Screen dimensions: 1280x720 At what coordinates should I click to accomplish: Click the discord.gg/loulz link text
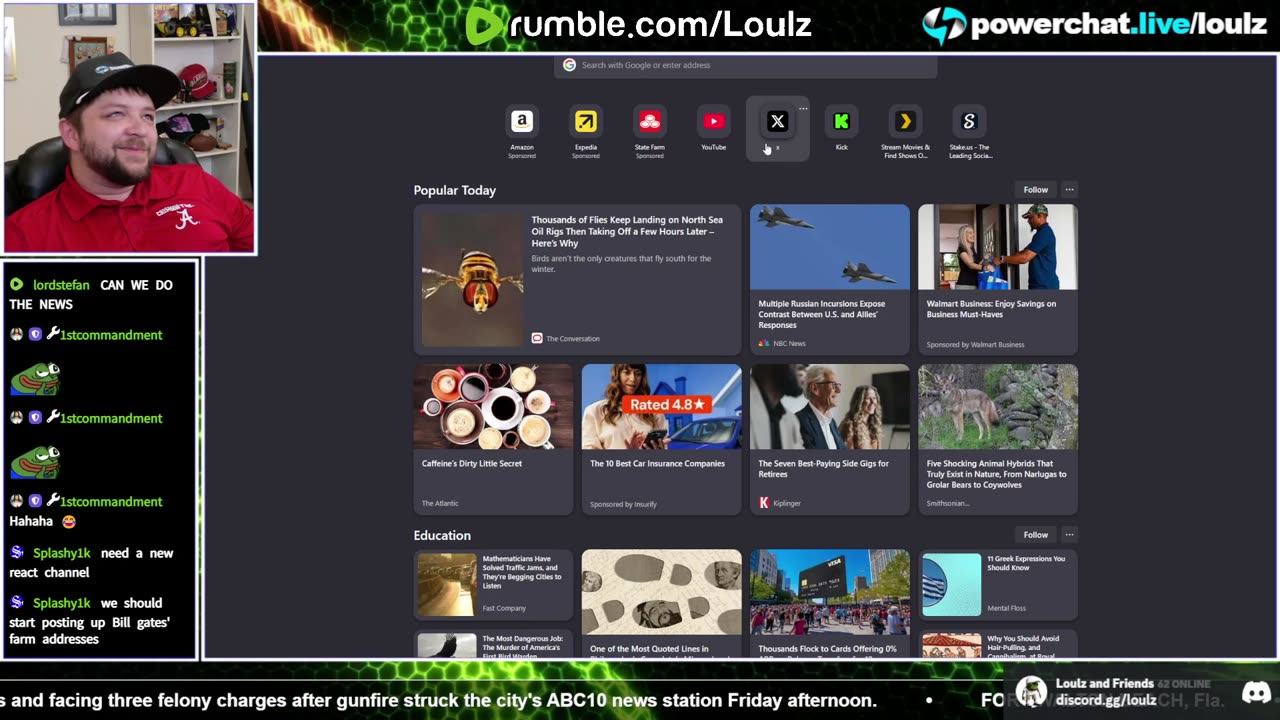[1106, 700]
